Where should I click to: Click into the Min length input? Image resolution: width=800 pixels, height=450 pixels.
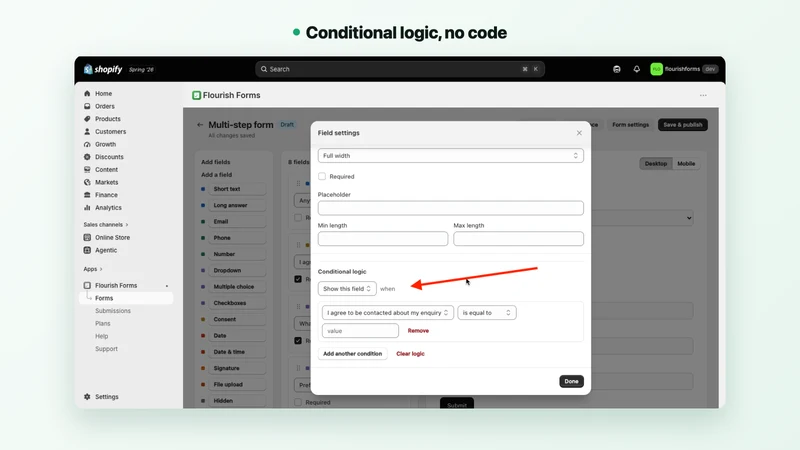[383, 238]
